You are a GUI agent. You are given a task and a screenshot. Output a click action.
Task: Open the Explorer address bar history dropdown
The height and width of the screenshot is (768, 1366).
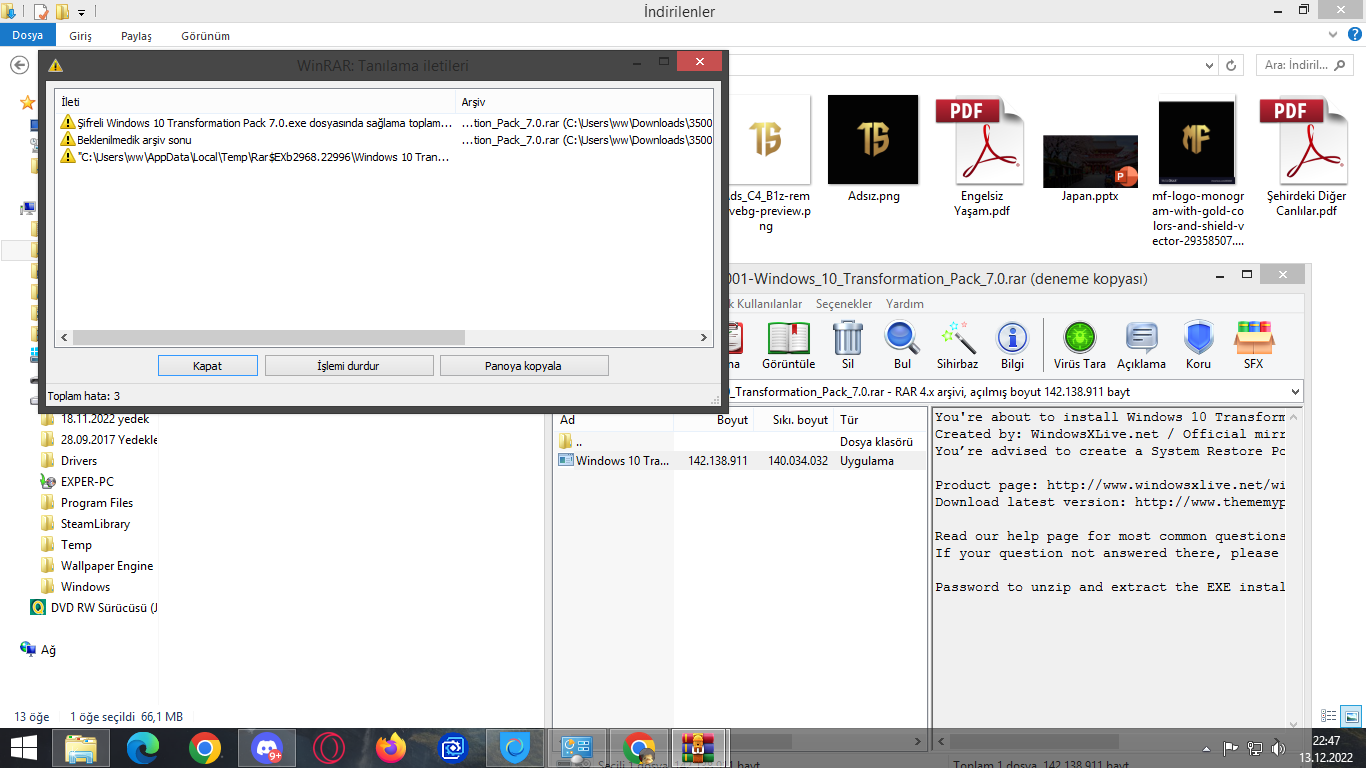[1210, 65]
